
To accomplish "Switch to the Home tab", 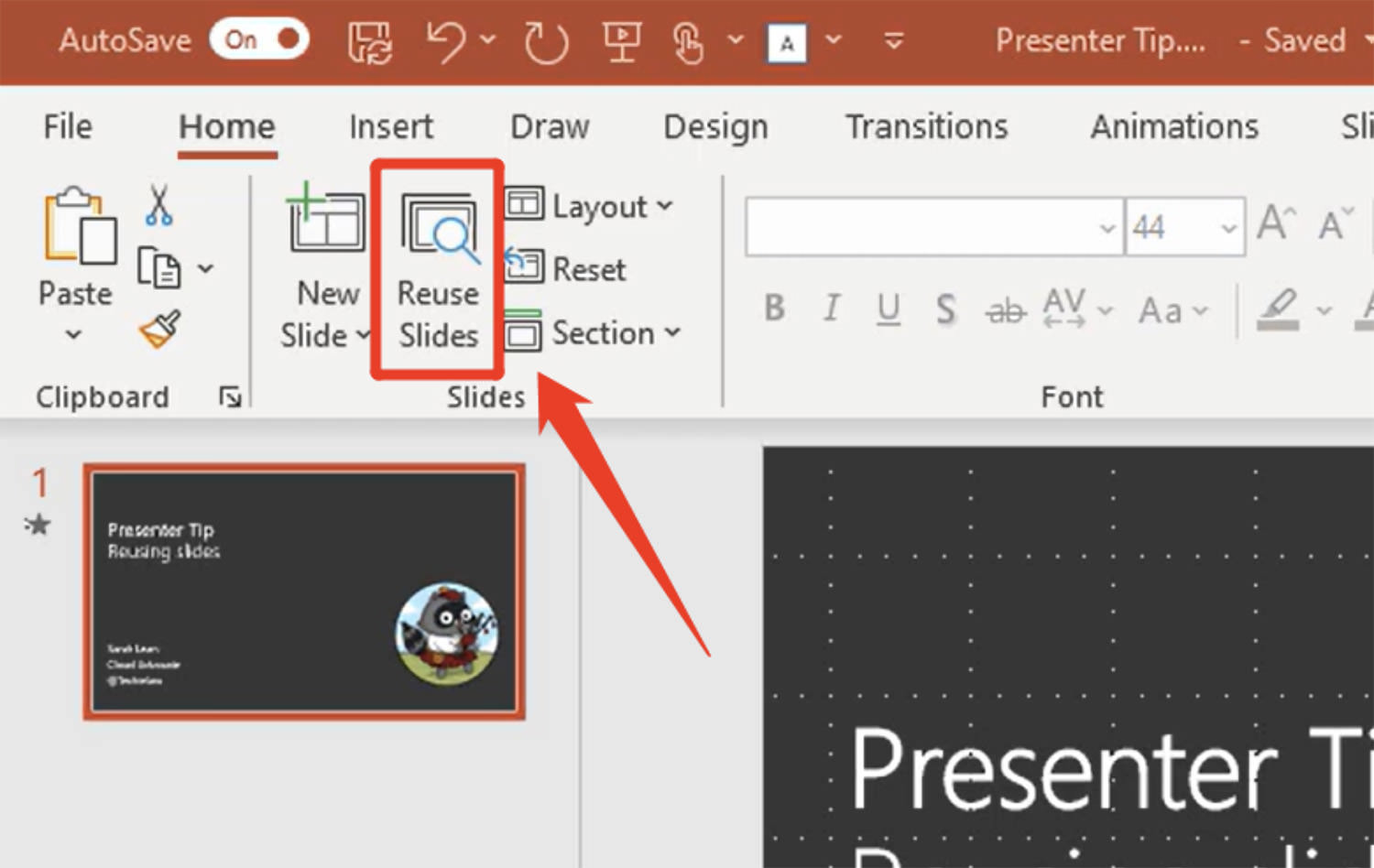I will point(226,126).
